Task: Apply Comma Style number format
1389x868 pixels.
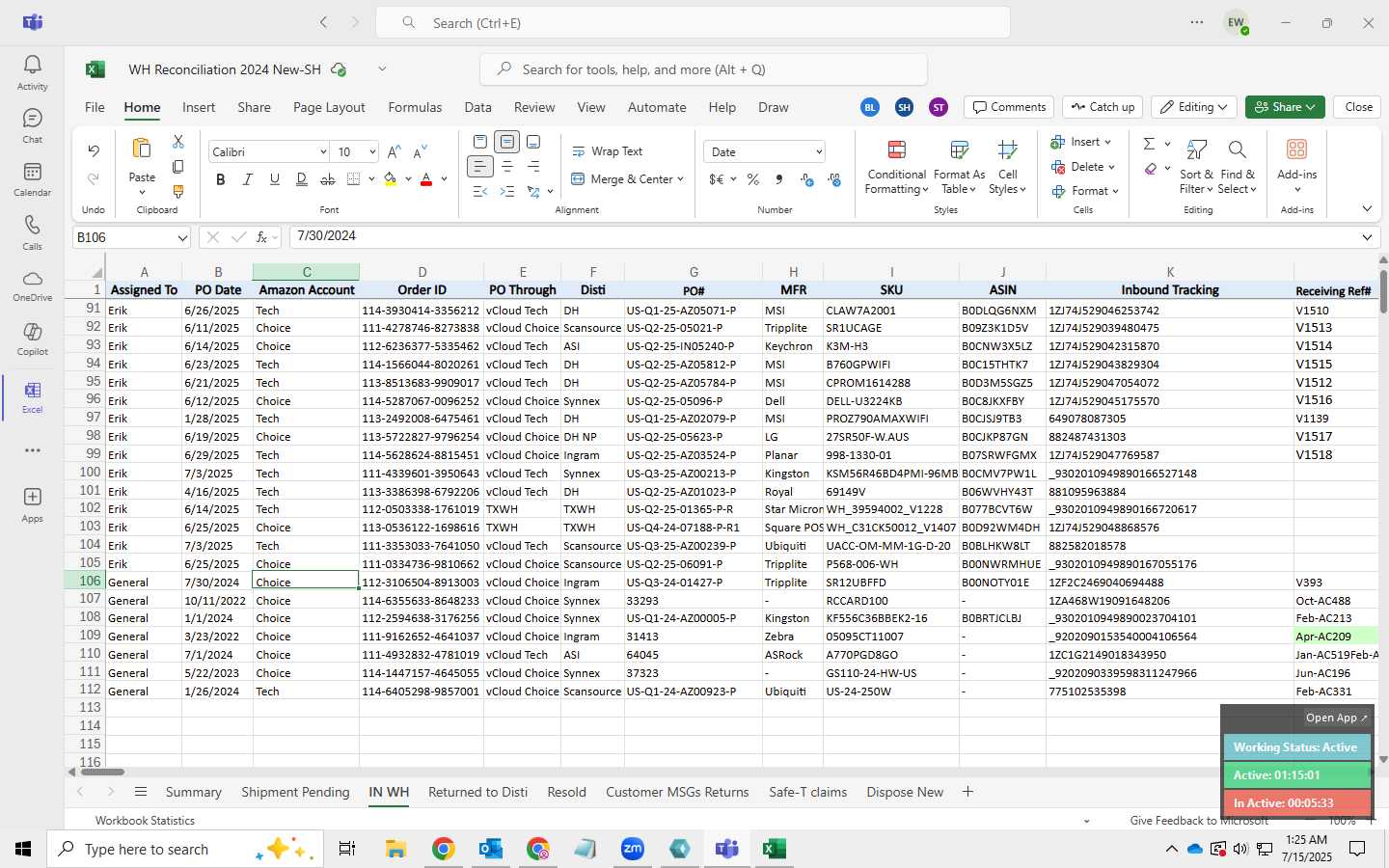Action: (x=779, y=179)
